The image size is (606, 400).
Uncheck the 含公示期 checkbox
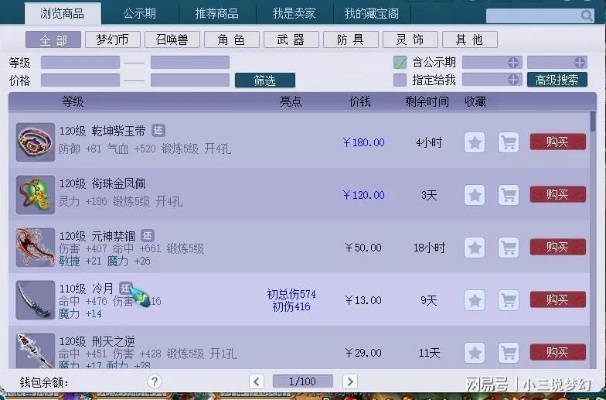(x=400, y=62)
